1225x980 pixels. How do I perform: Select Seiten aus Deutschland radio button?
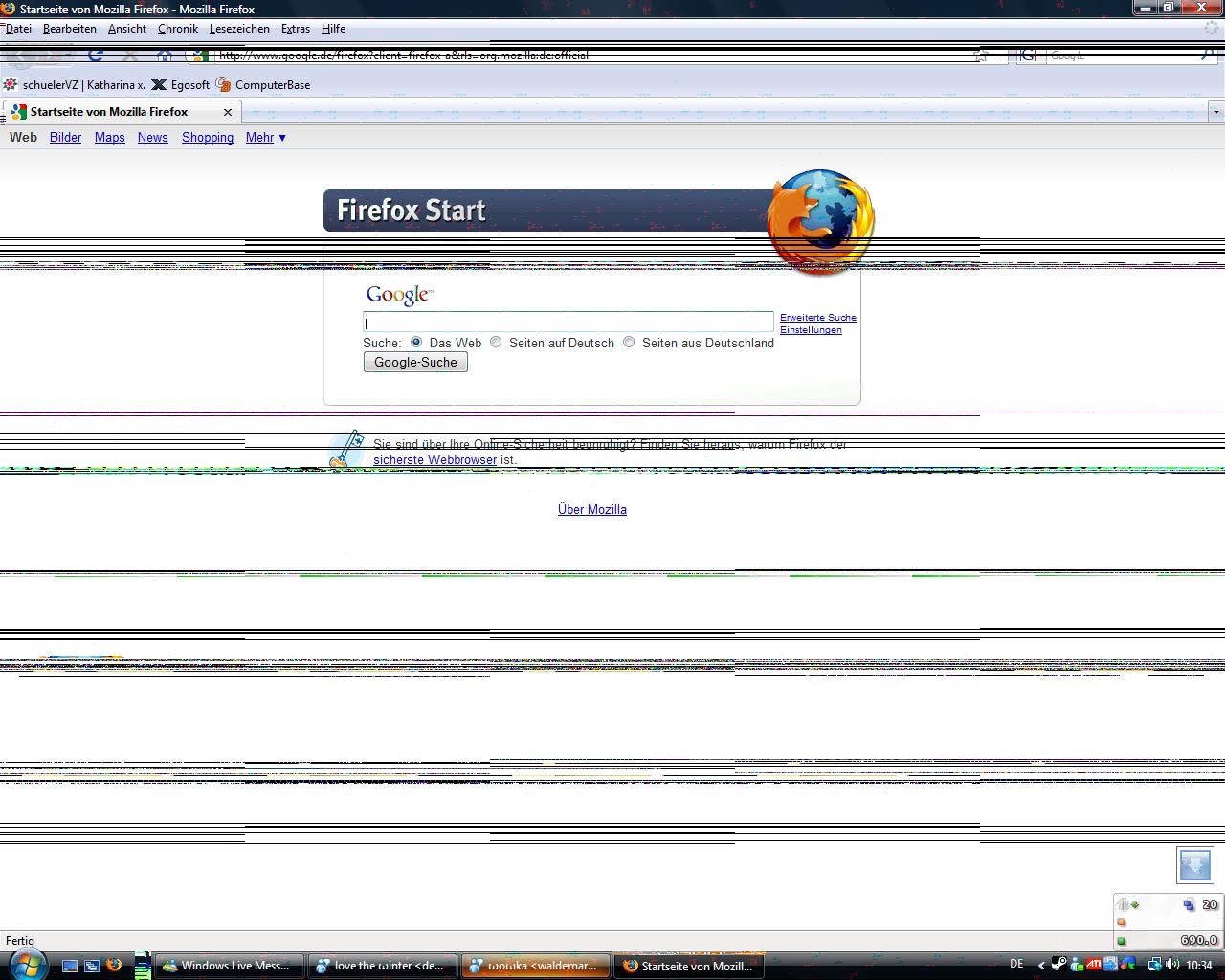coord(629,342)
